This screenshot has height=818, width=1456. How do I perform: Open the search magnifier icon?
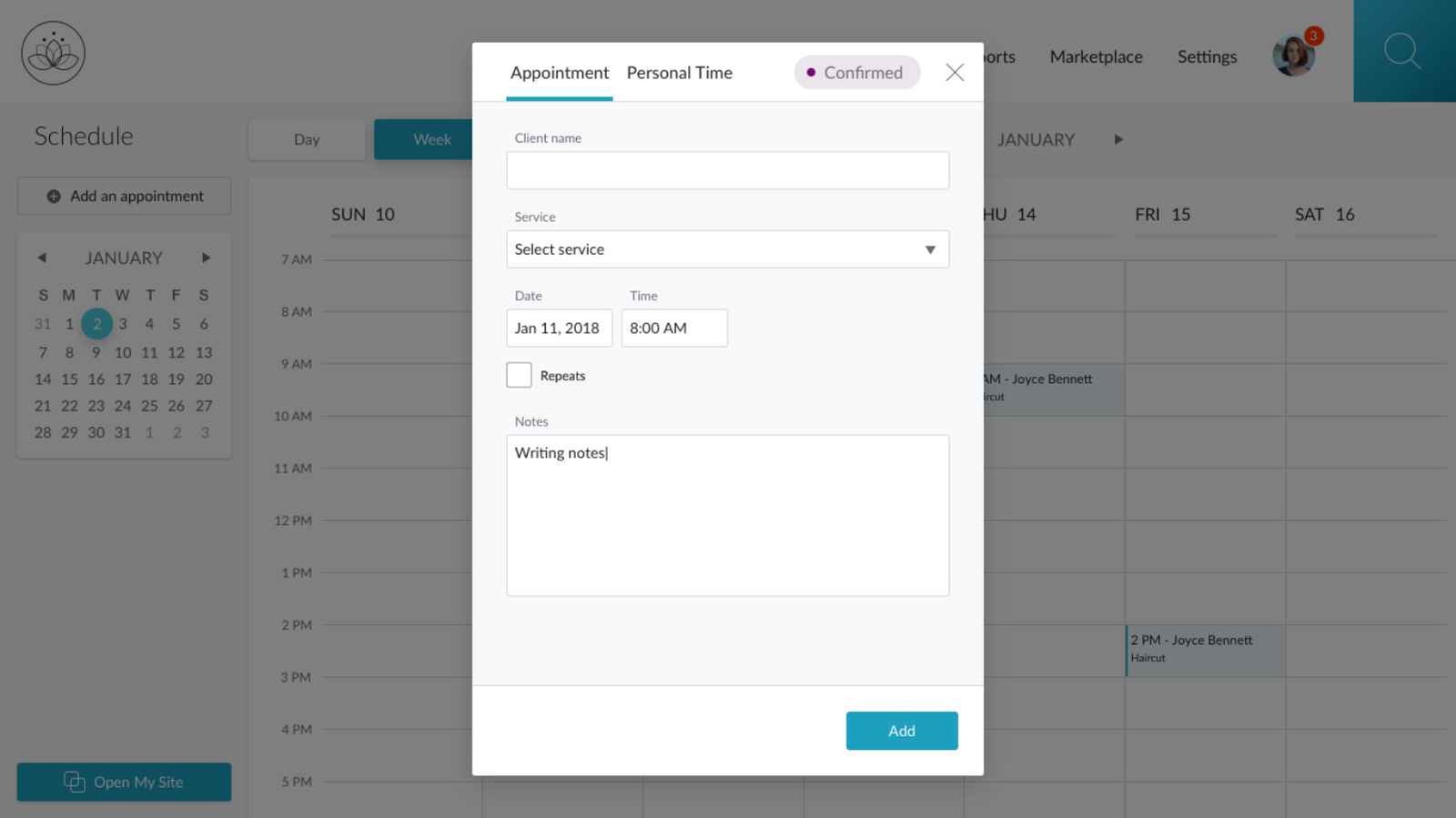click(1402, 51)
